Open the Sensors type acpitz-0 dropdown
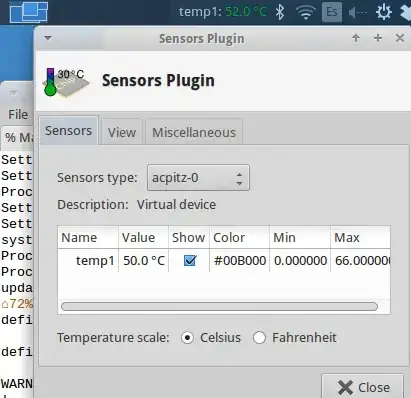The height and width of the screenshot is (398, 411). (x=198, y=178)
